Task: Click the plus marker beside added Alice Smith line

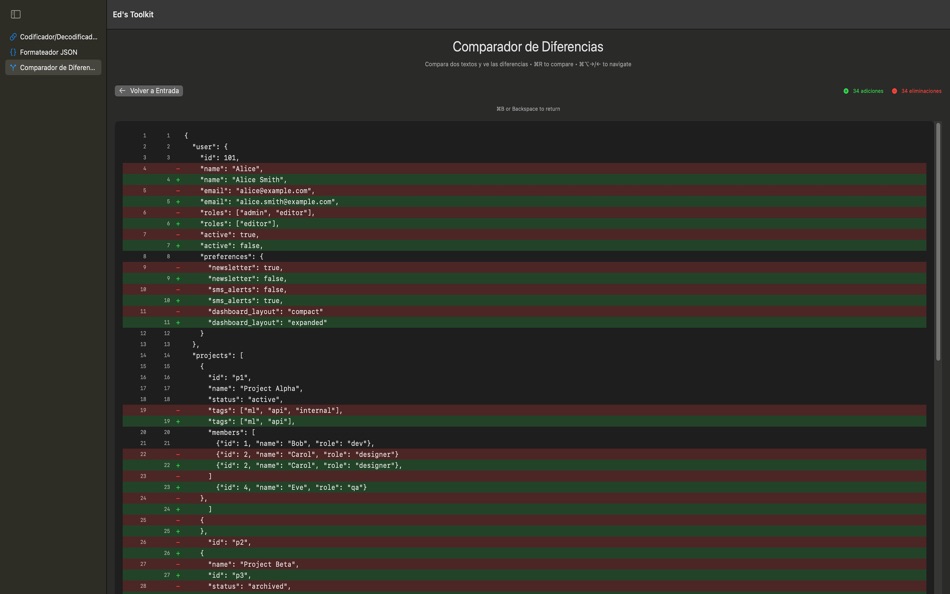Action: [176, 177]
